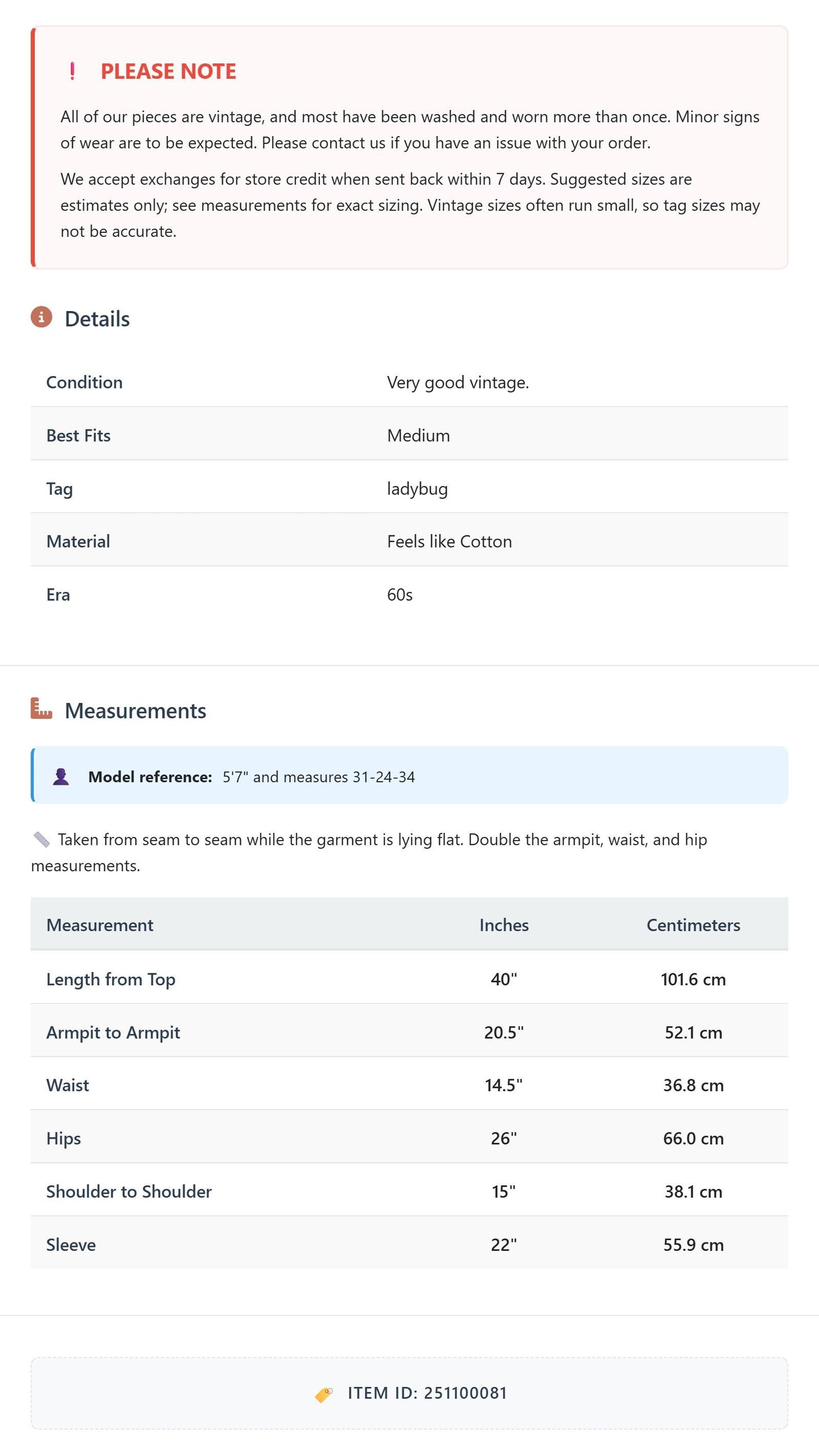Click the 101.6 cm length value

point(693,980)
